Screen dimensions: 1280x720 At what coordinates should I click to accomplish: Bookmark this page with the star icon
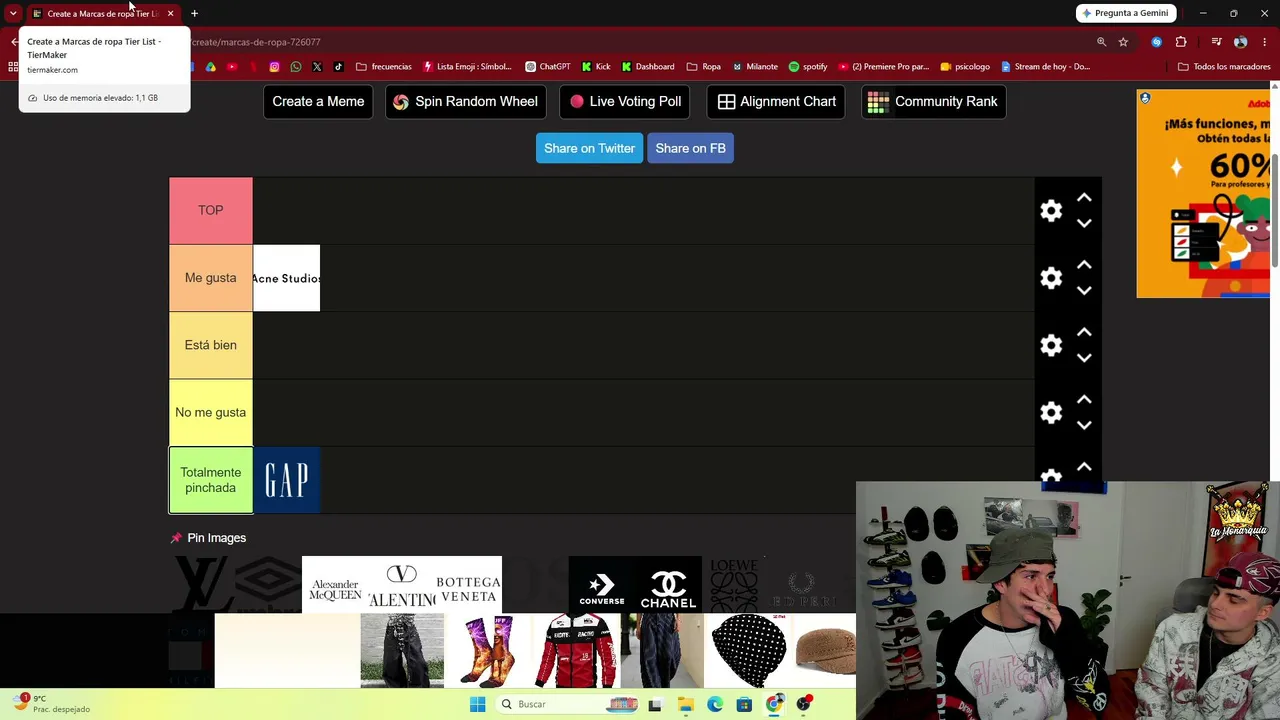pos(1123,42)
